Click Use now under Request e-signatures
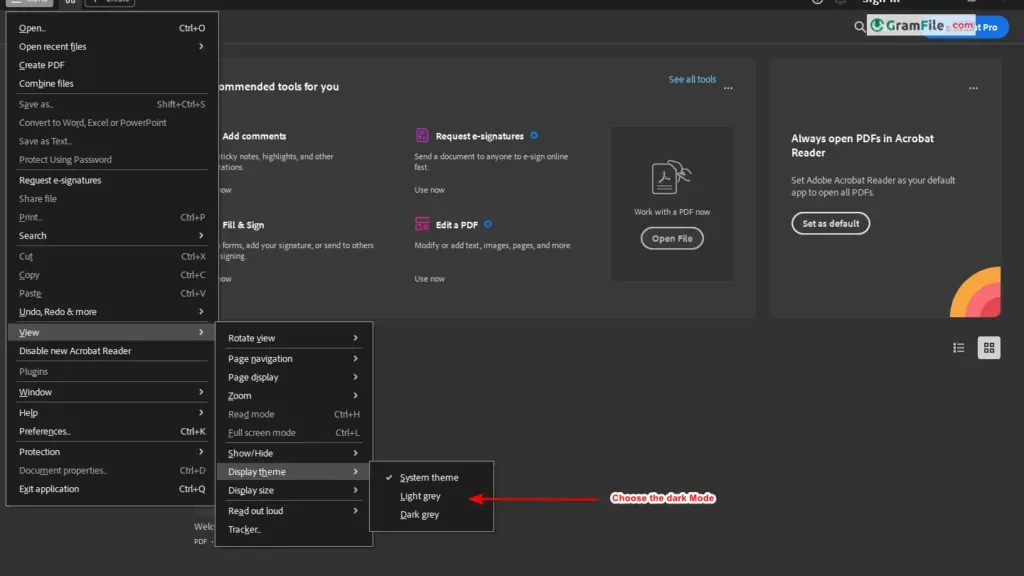 (429, 190)
